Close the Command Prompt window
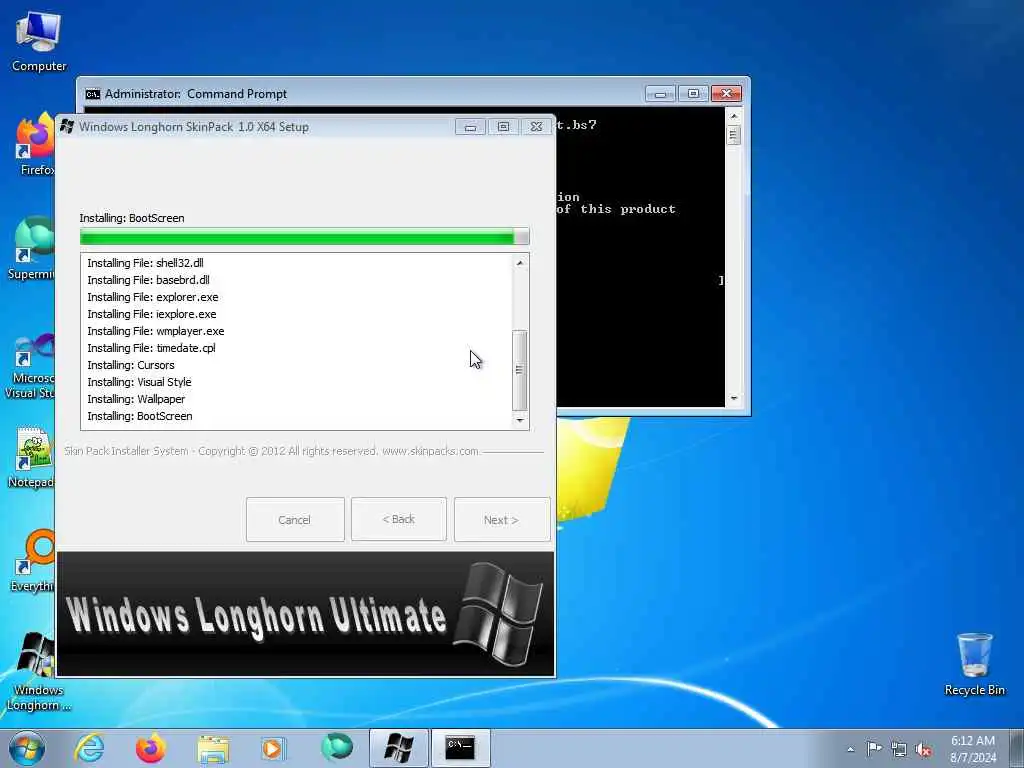 [x=726, y=94]
